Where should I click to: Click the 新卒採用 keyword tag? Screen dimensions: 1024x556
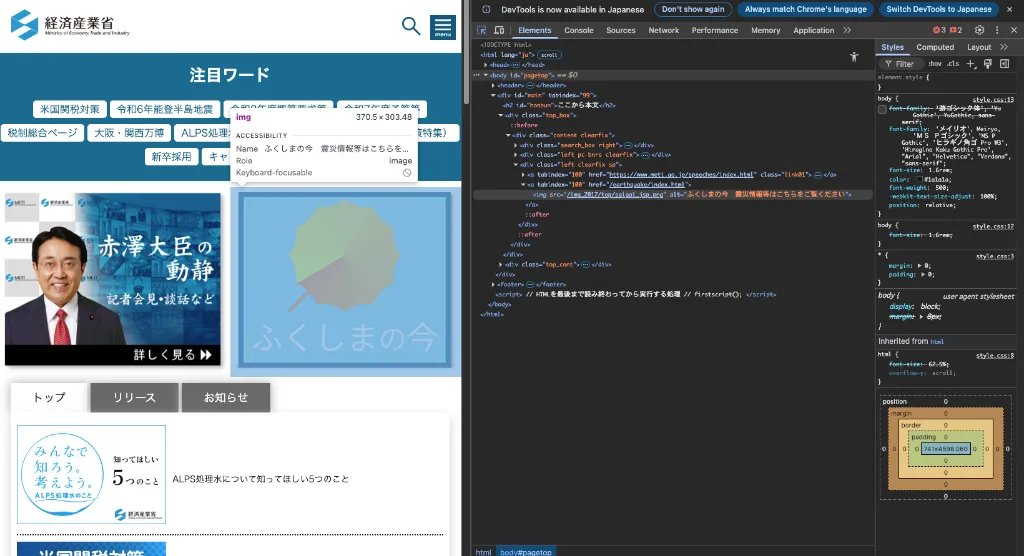(x=171, y=157)
